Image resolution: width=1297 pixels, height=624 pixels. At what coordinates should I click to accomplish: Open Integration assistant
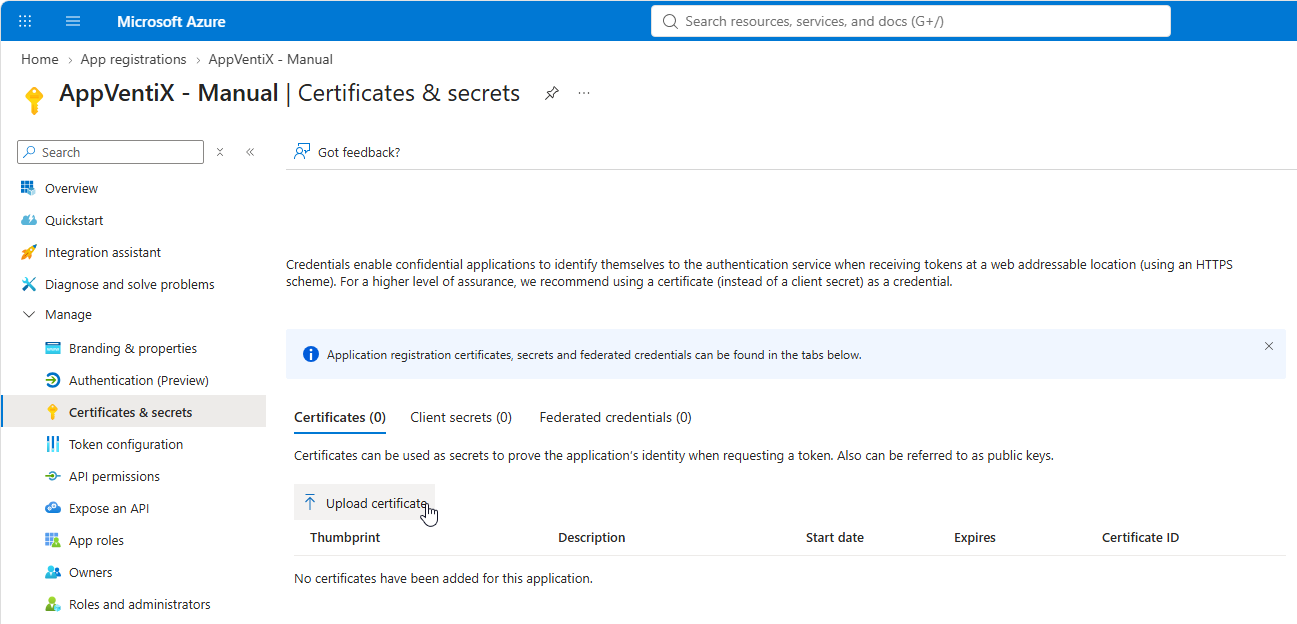(103, 252)
